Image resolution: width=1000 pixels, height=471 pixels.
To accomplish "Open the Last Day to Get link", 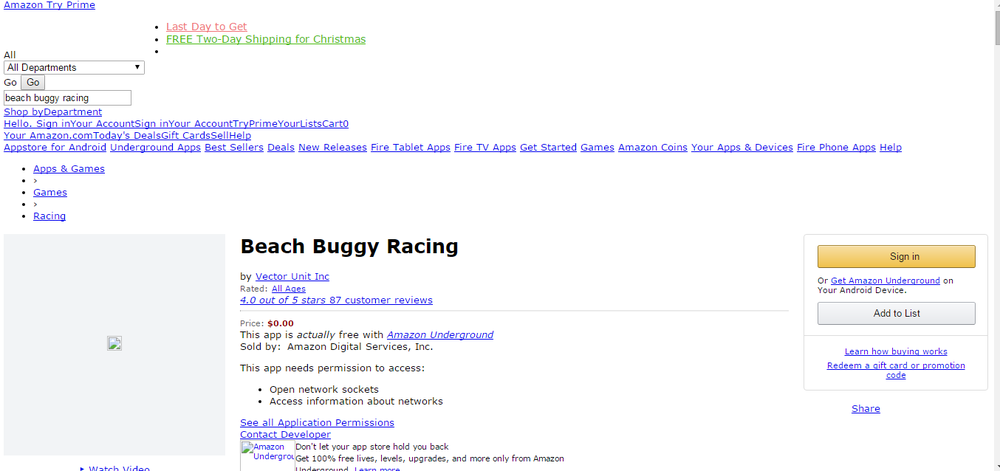I will coord(207,27).
